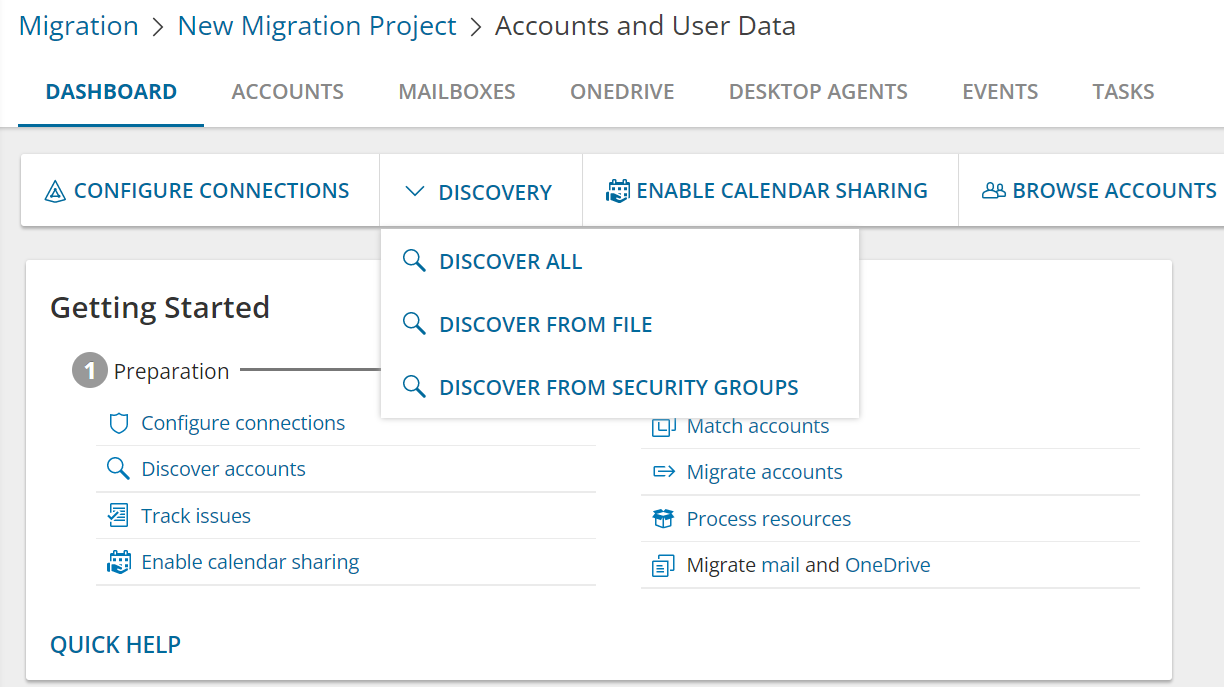This screenshot has height=687, width=1224.
Task: Click the pages icon beside Migrate mail
Action: 662,564
